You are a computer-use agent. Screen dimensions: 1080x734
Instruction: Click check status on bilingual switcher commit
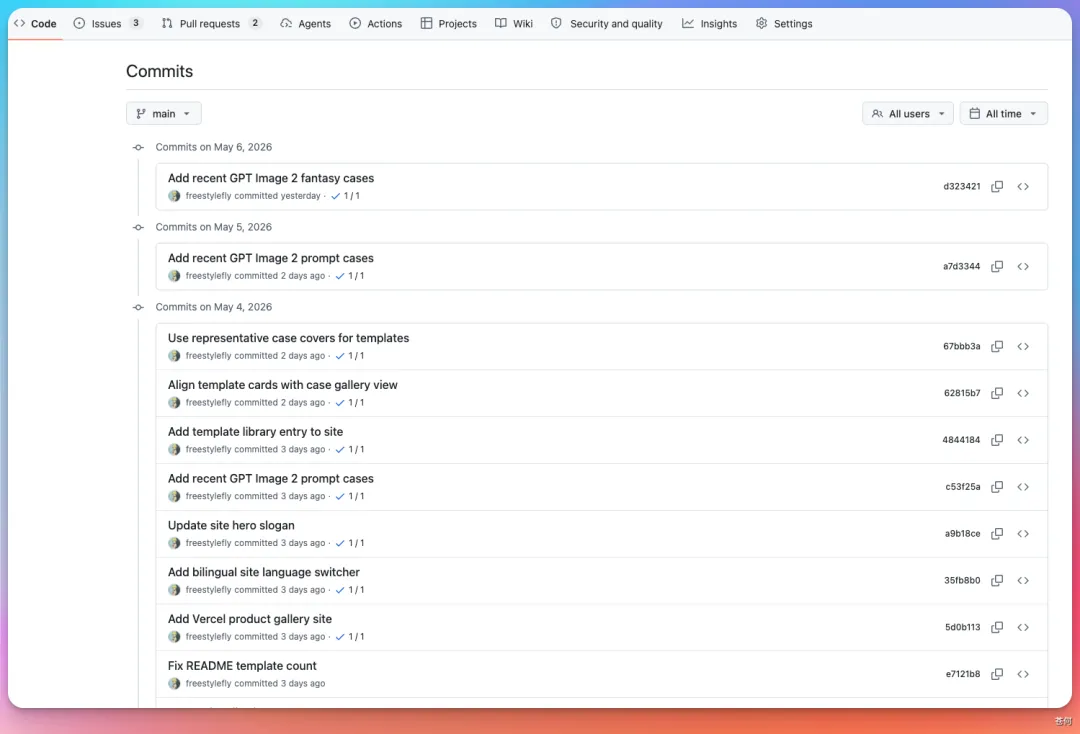[x=349, y=590]
